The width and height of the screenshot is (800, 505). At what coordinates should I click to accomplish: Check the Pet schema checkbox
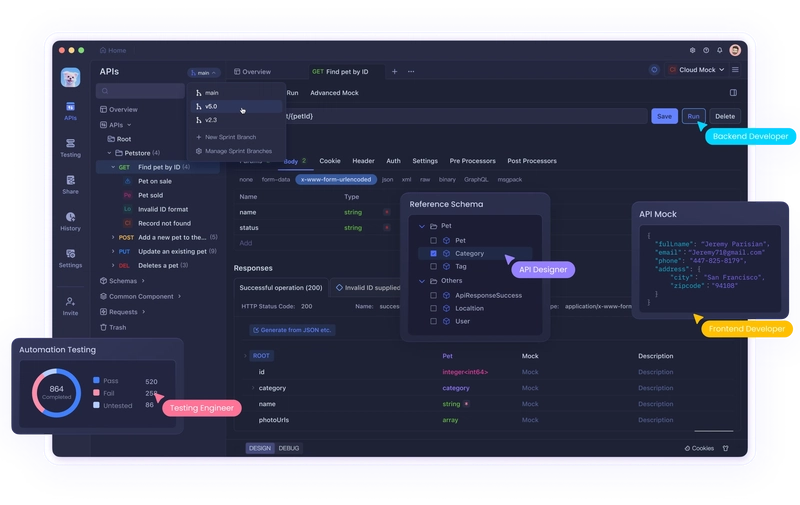coord(433,240)
